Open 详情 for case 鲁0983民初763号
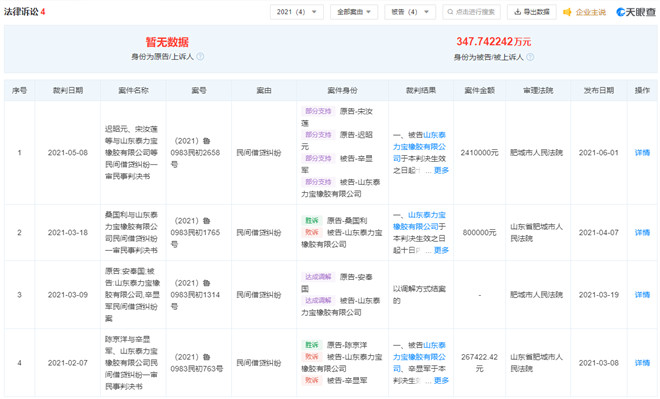The height and width of the screenshot is (399, 660). point(642,363)
